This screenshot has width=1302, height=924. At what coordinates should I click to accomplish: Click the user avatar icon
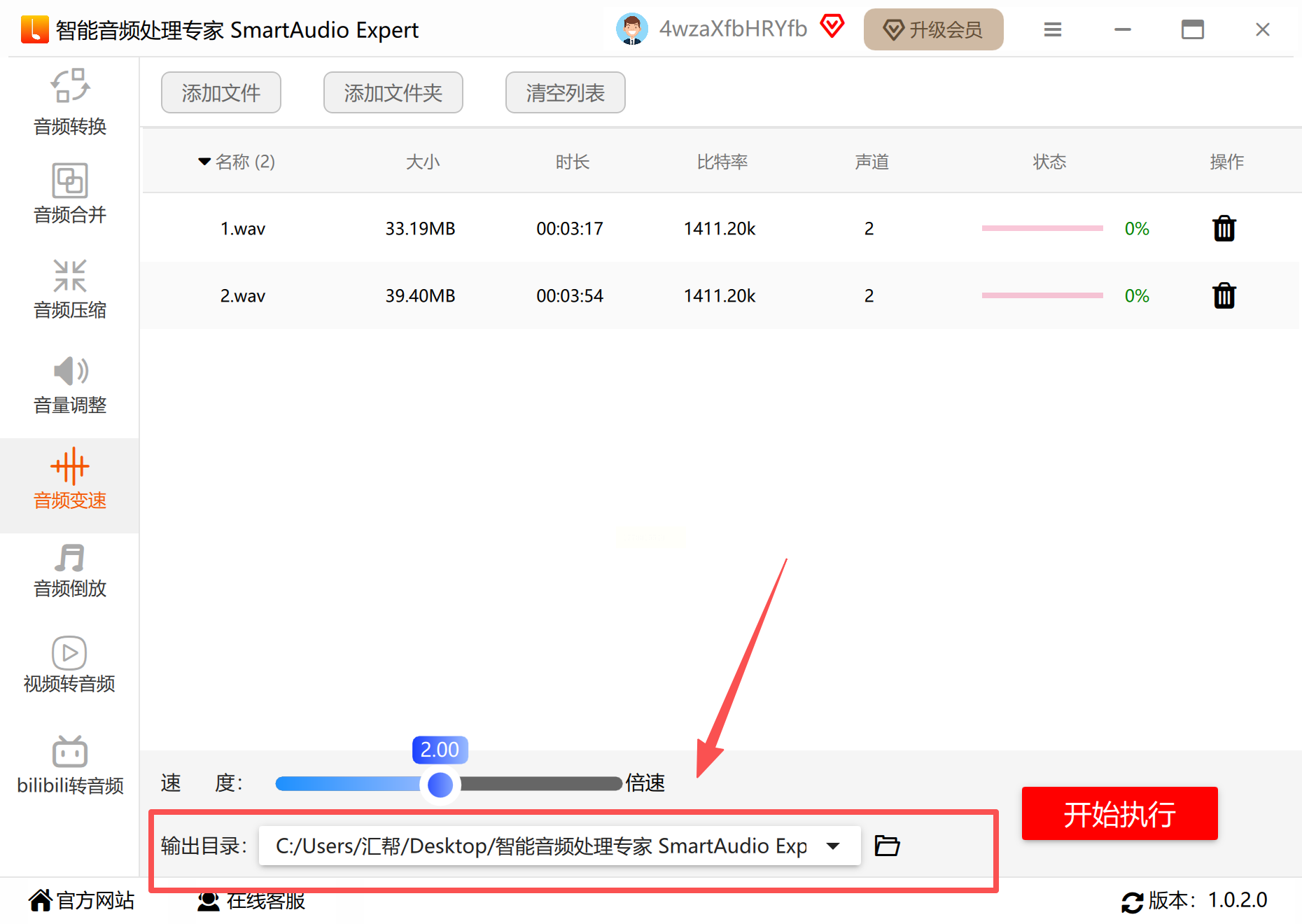coord(631,29)
